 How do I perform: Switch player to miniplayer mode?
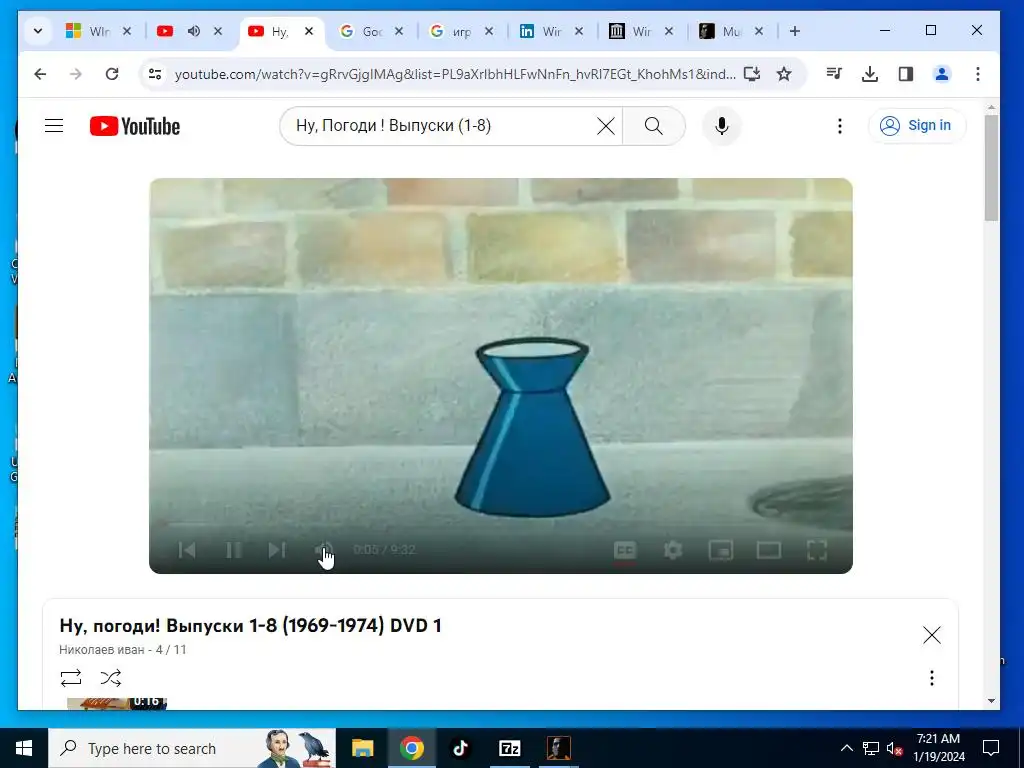[721, 550]
